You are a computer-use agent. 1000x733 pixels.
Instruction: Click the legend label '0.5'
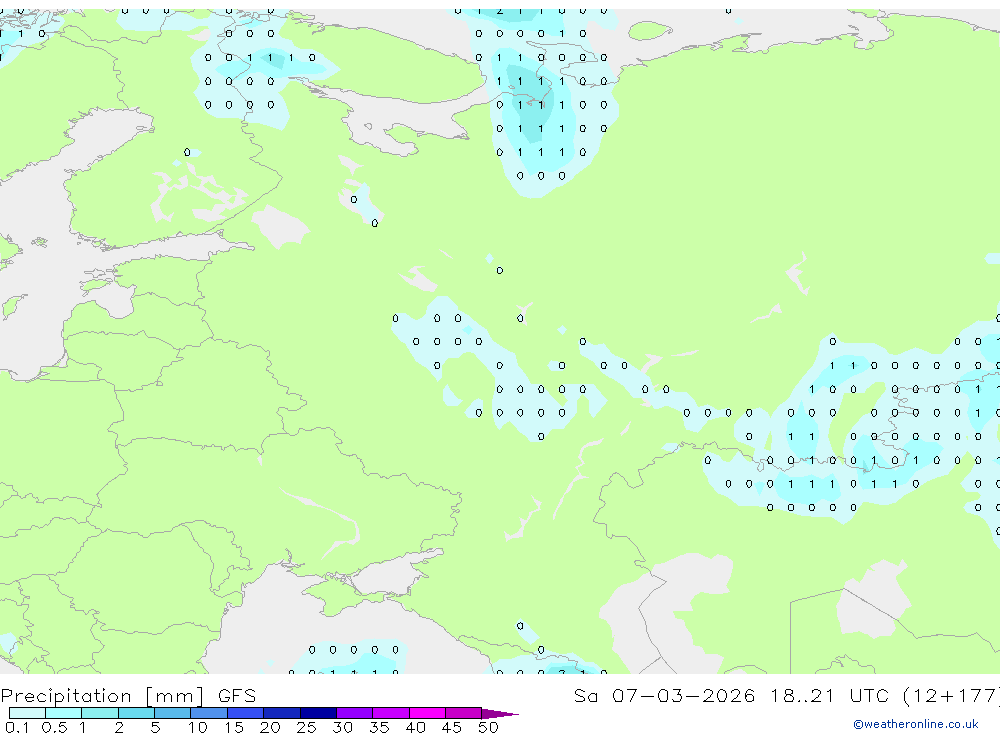(x=54, y=727)
